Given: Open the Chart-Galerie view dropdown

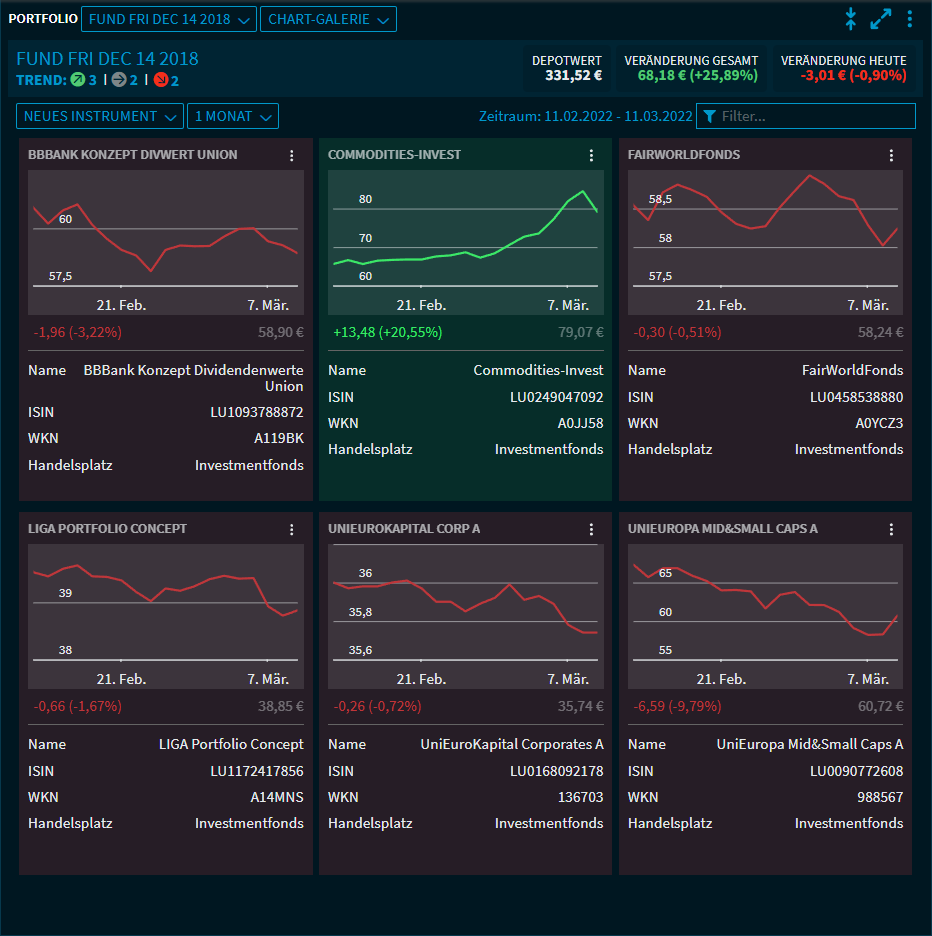Looking at the screenshot, I should click(x=327, y=19).
